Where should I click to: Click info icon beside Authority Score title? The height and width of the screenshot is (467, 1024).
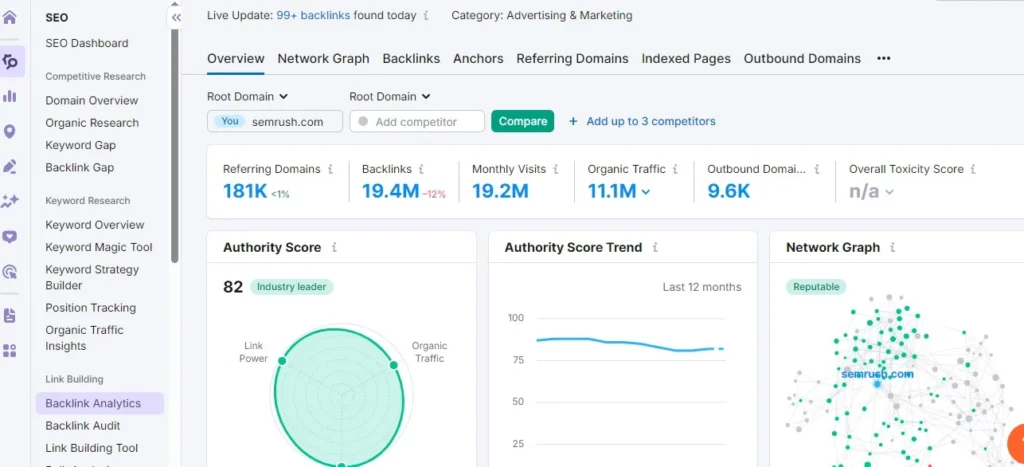pos(334,248)
